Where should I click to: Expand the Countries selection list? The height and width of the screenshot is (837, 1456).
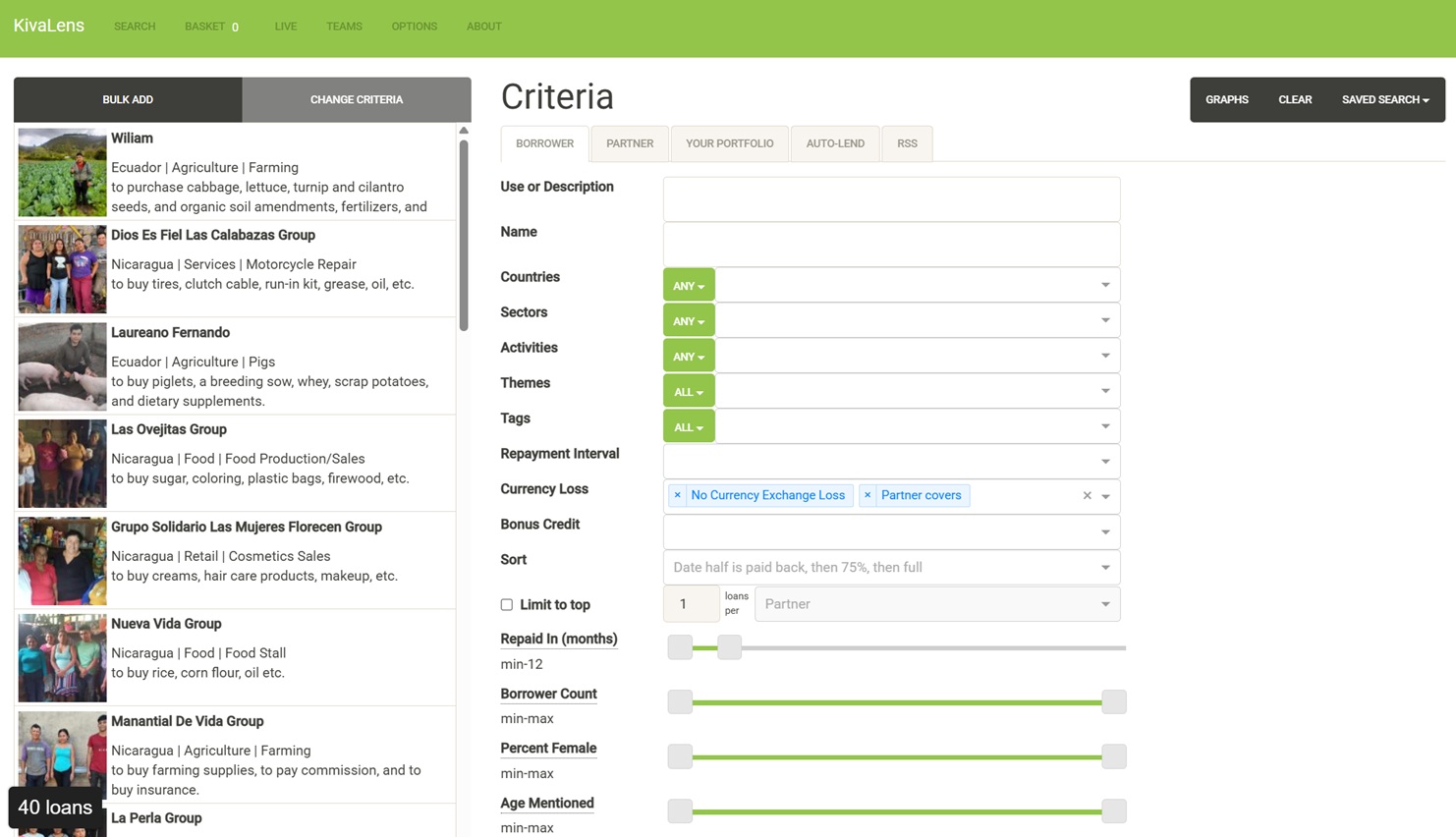click(1105, 285)
